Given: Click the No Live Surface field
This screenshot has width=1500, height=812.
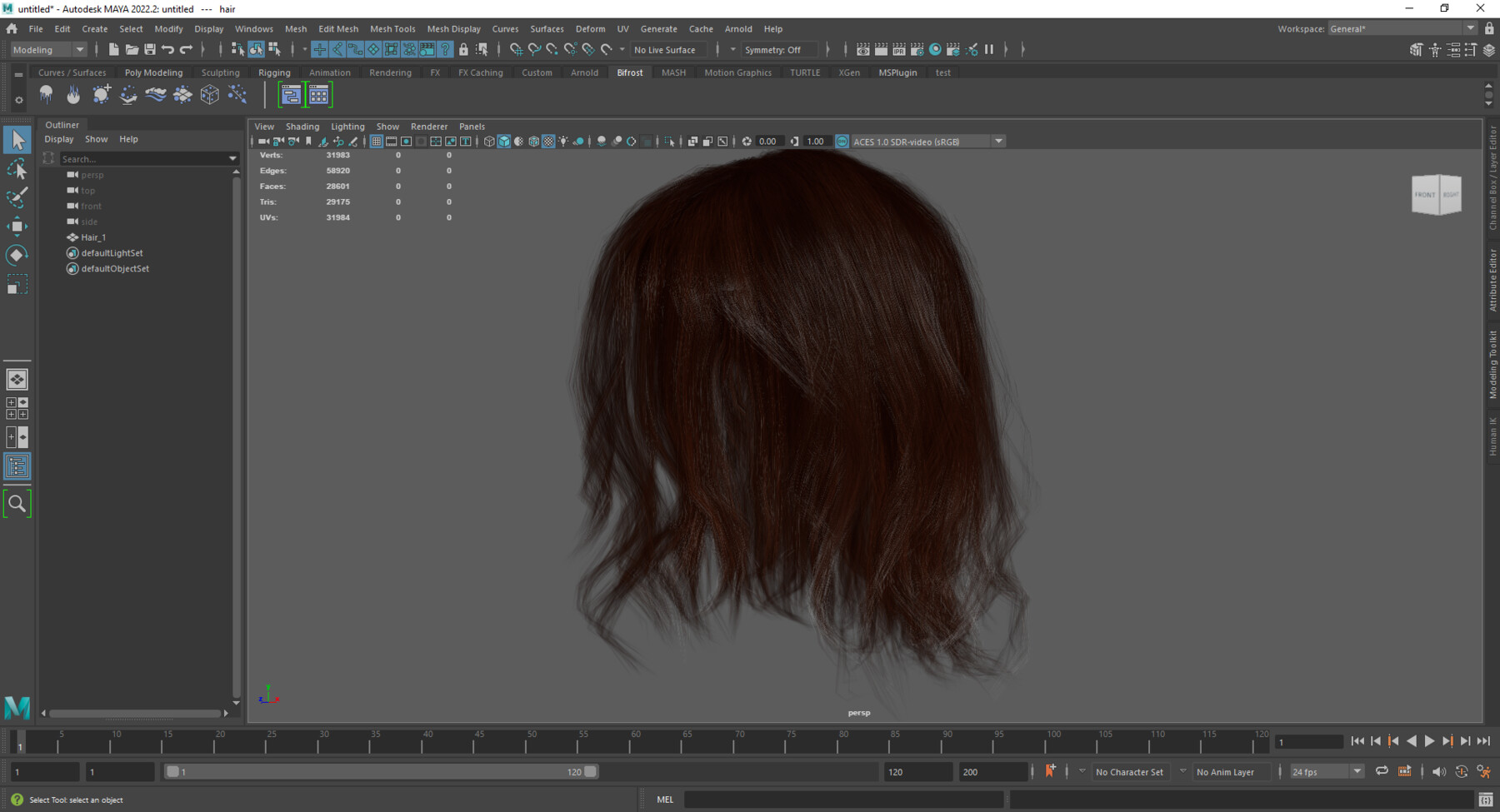Looking at the screenshot, I should coord(669,50).
